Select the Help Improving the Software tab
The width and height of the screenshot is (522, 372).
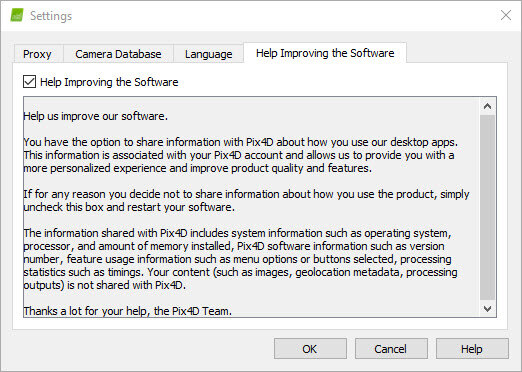325,53
